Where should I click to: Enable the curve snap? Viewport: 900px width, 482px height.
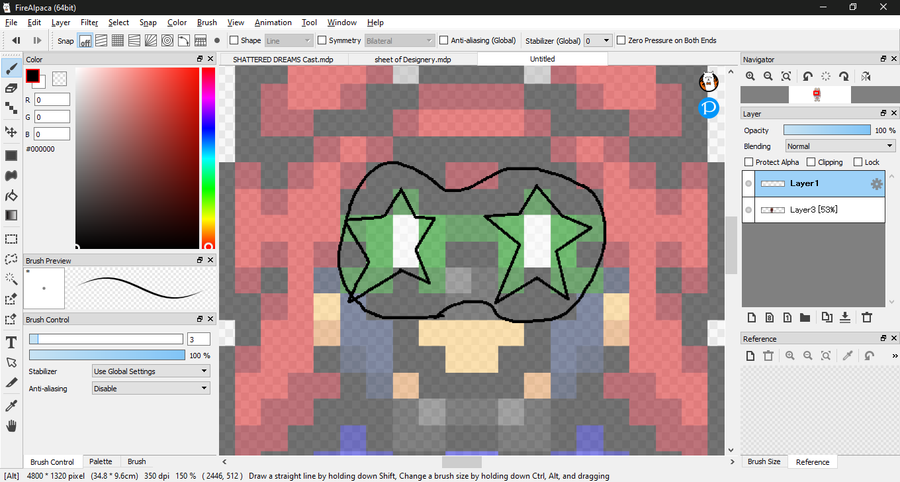point(184,41)
